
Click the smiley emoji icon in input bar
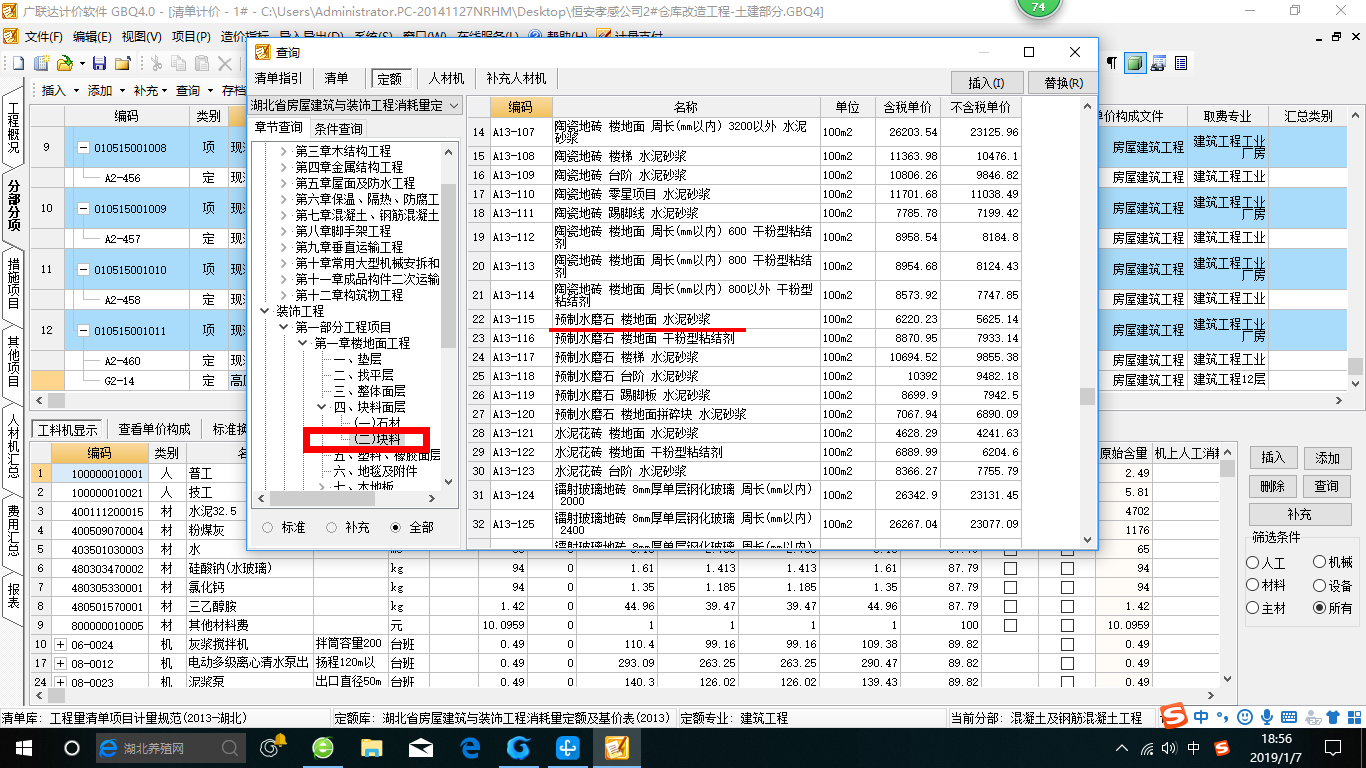(1244, 717)
